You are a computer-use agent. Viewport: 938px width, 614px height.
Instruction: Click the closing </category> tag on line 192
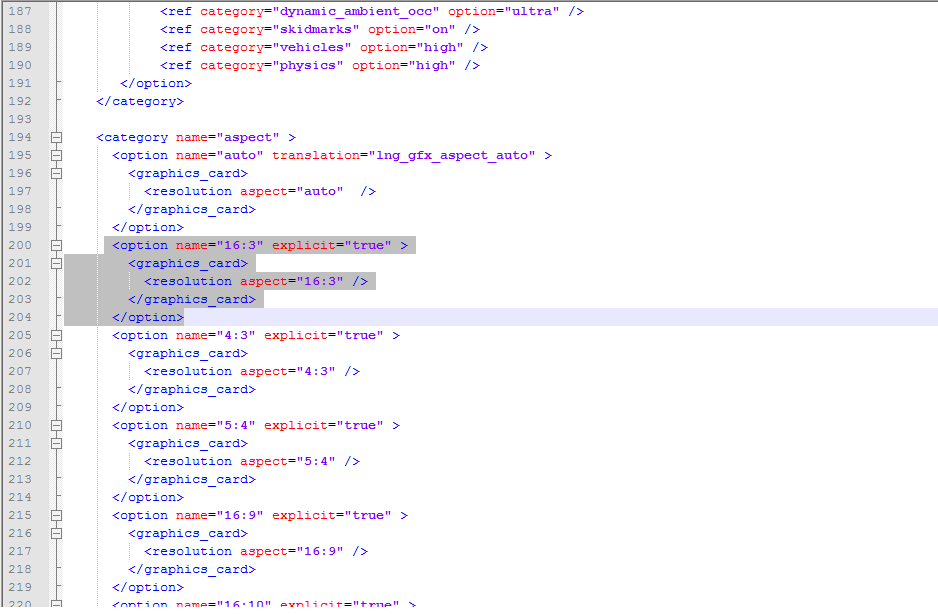tap(140, 102)
